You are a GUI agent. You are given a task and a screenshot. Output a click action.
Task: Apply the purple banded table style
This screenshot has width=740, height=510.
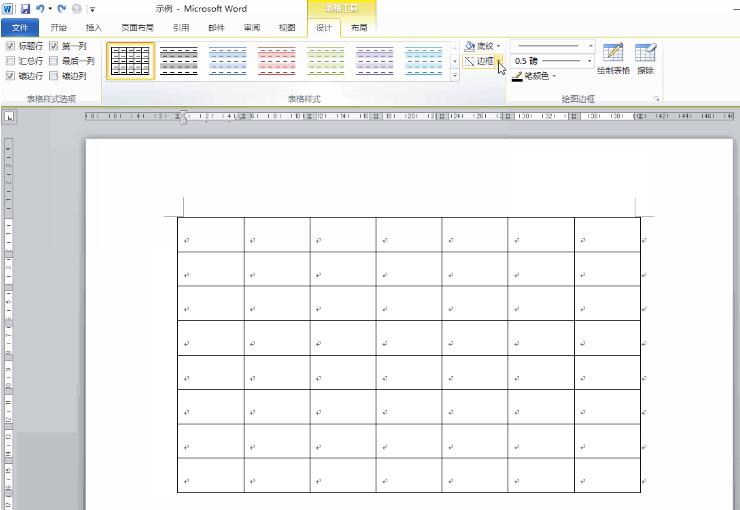pos(375,61)
